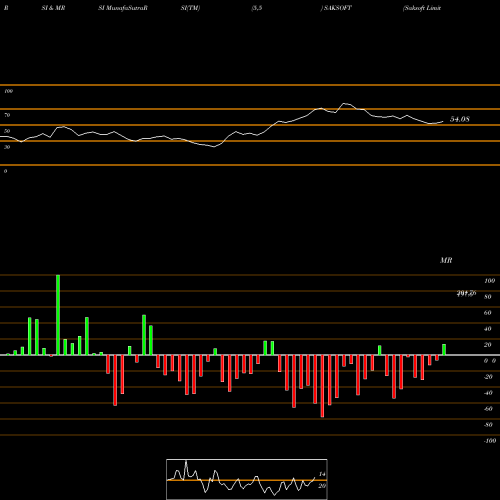This screenshot has height=500, width=500.
Task: Click the MR panel title label
Action: tap(446, 260)
